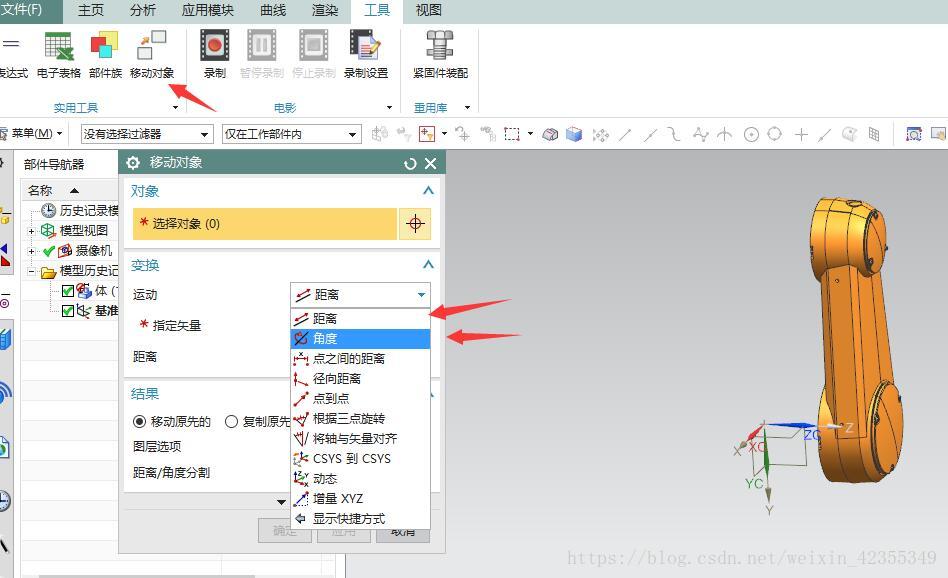Switch to the 主页 tab
Image resolution: width=948 pixels, height=578 pixels.
(x=91, y=10)
